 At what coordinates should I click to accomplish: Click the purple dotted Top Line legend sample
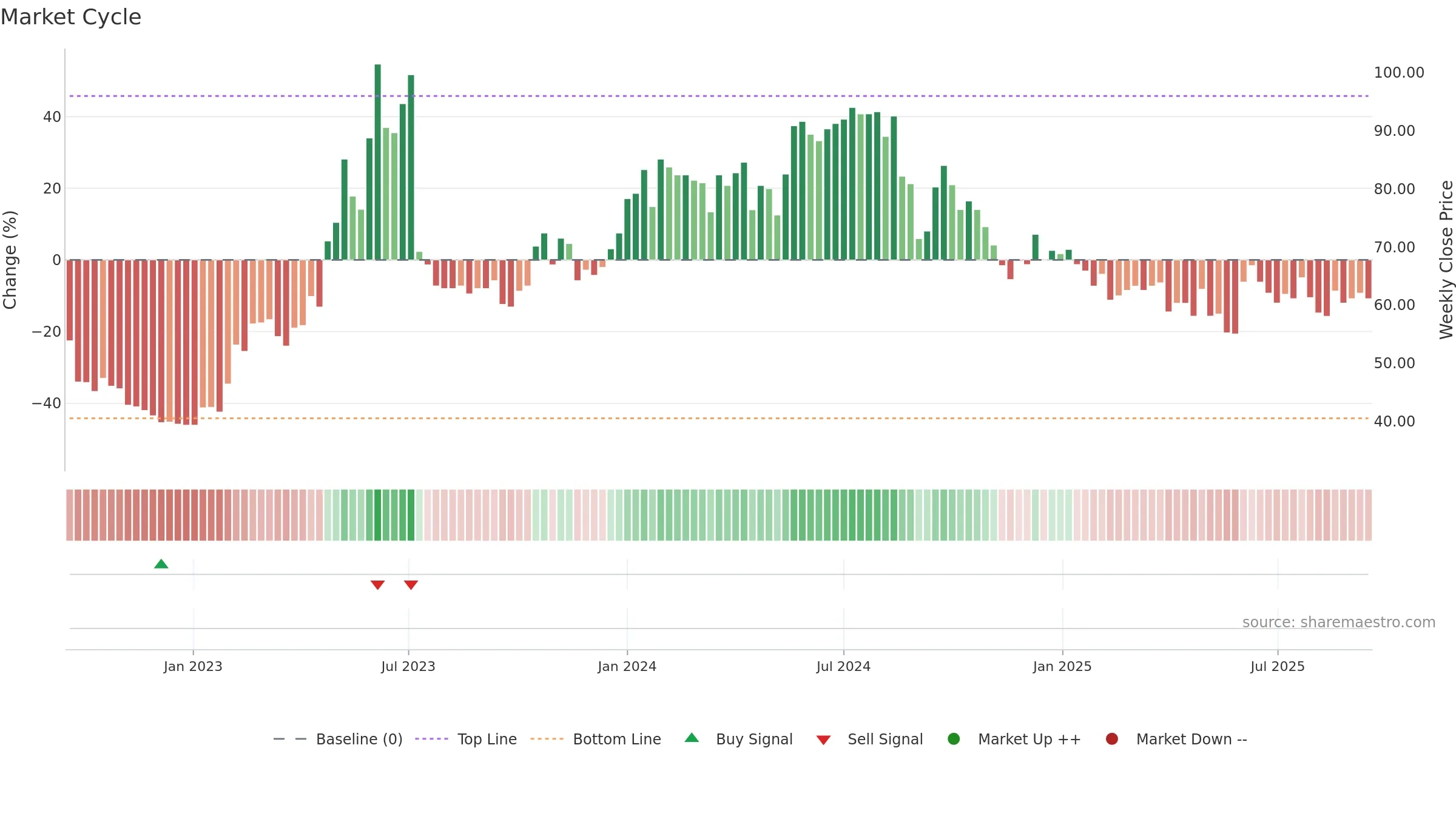(431, 739)
